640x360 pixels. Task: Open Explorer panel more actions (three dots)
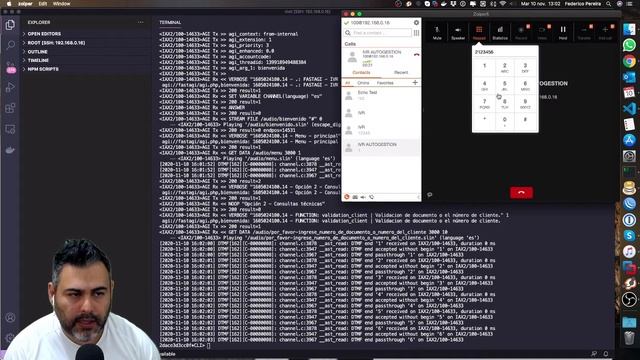pos(141,22)
